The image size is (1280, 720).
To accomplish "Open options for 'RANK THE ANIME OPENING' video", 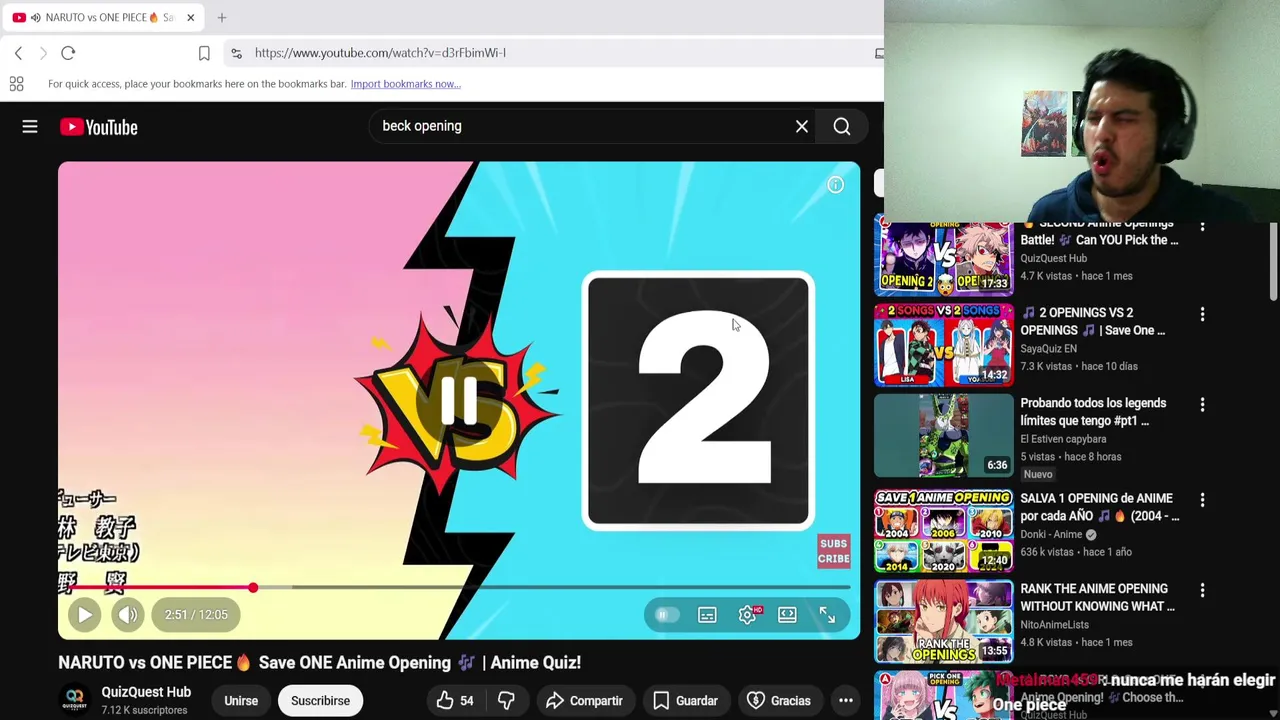I will [1202, 590].
